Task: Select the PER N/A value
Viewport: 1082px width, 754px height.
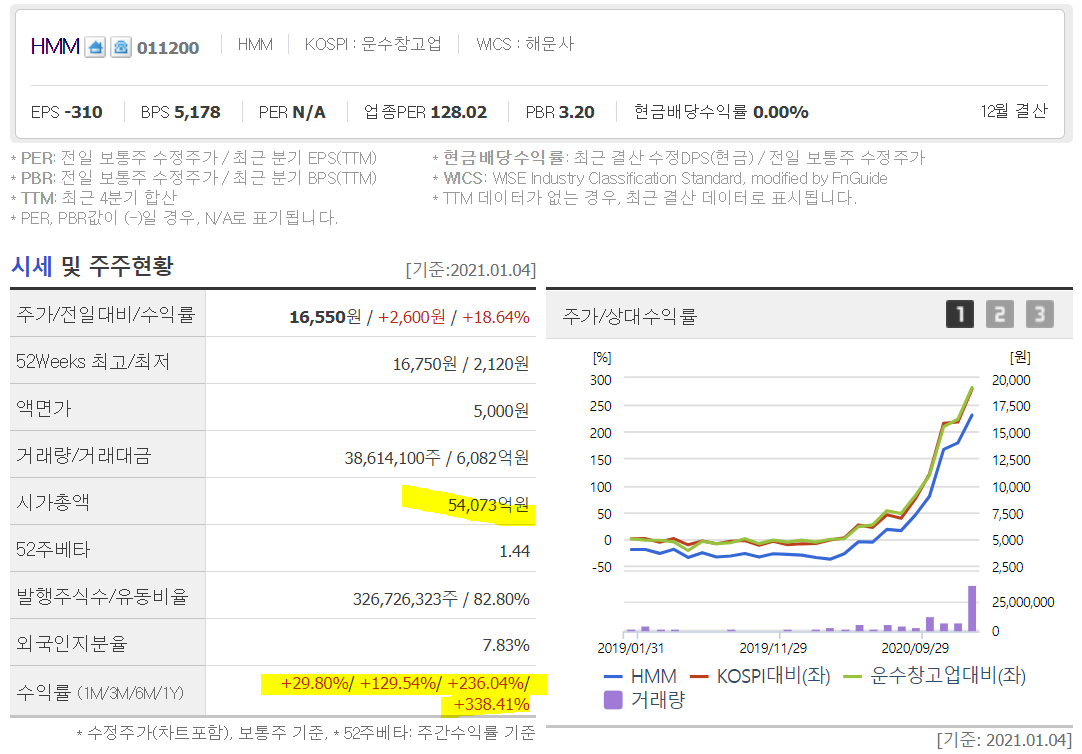Action: (292, 112)
